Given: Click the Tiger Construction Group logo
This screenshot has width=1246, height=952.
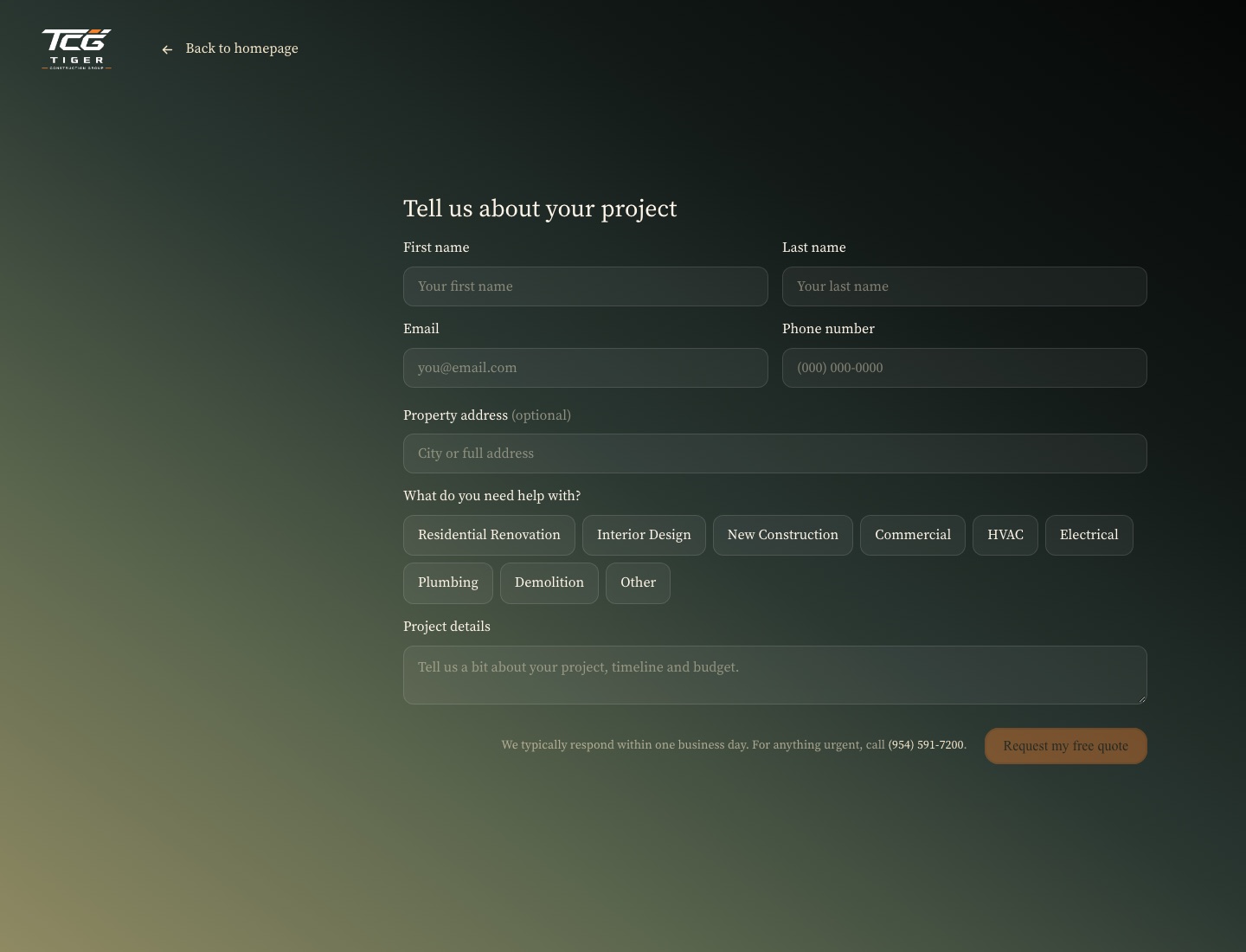Looking at the screenshot, I should (x=77, y=49).
